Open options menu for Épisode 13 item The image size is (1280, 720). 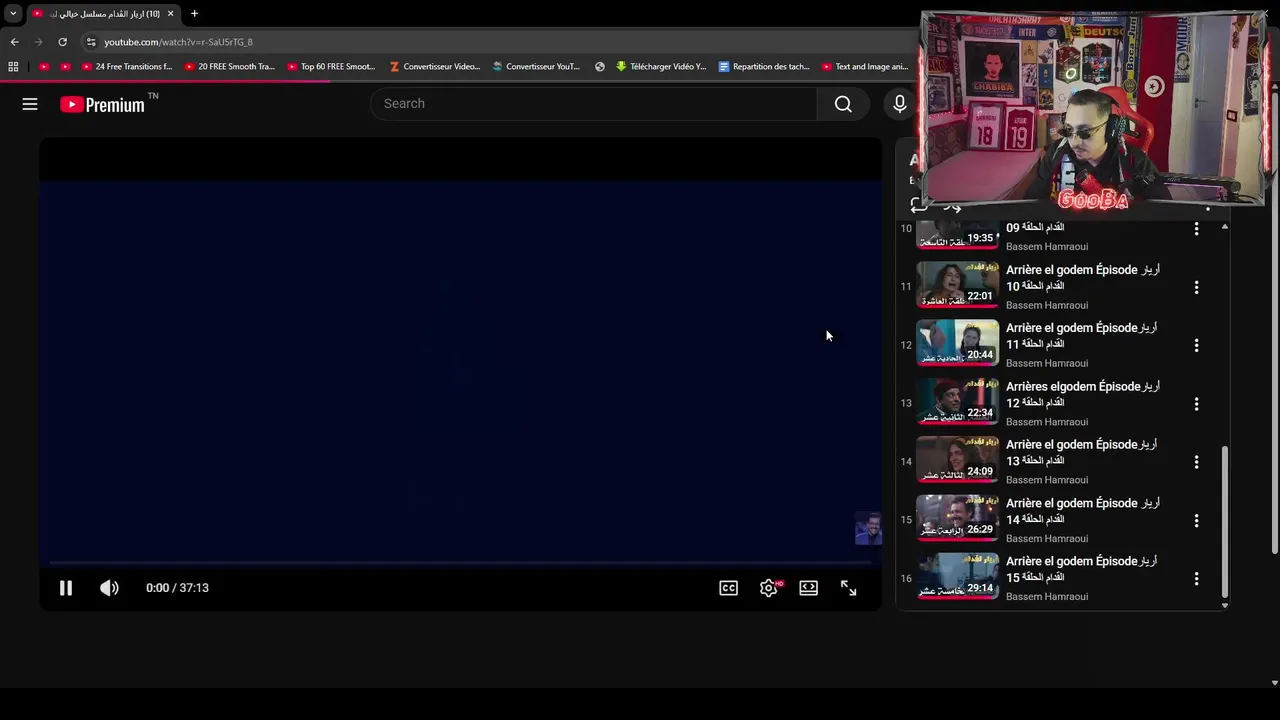[1196, 462]
